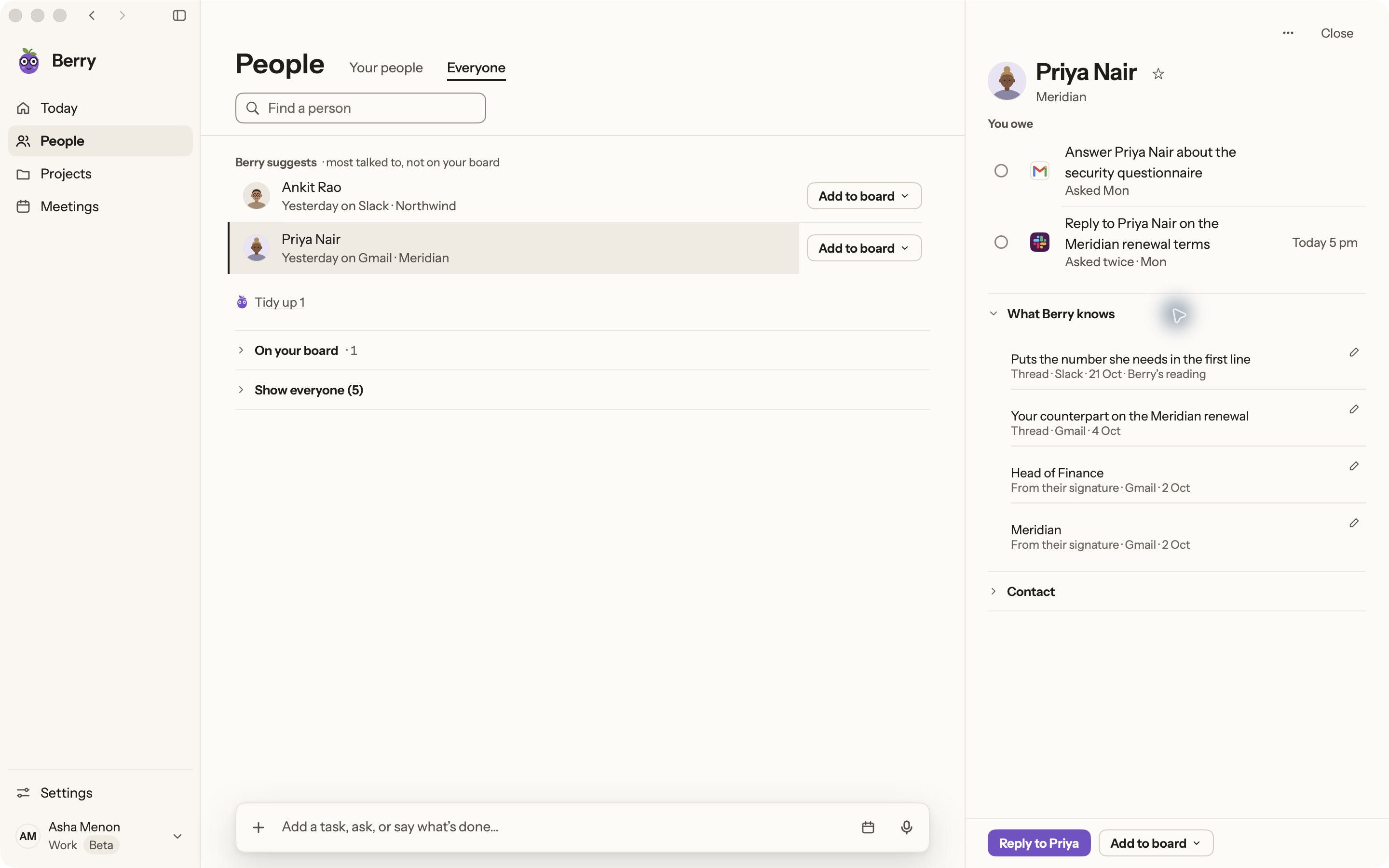The width and height of the screenshot is (1389, 868).
Task: Edit the 'Head of Finance' note
Action: pos(1354,465)
